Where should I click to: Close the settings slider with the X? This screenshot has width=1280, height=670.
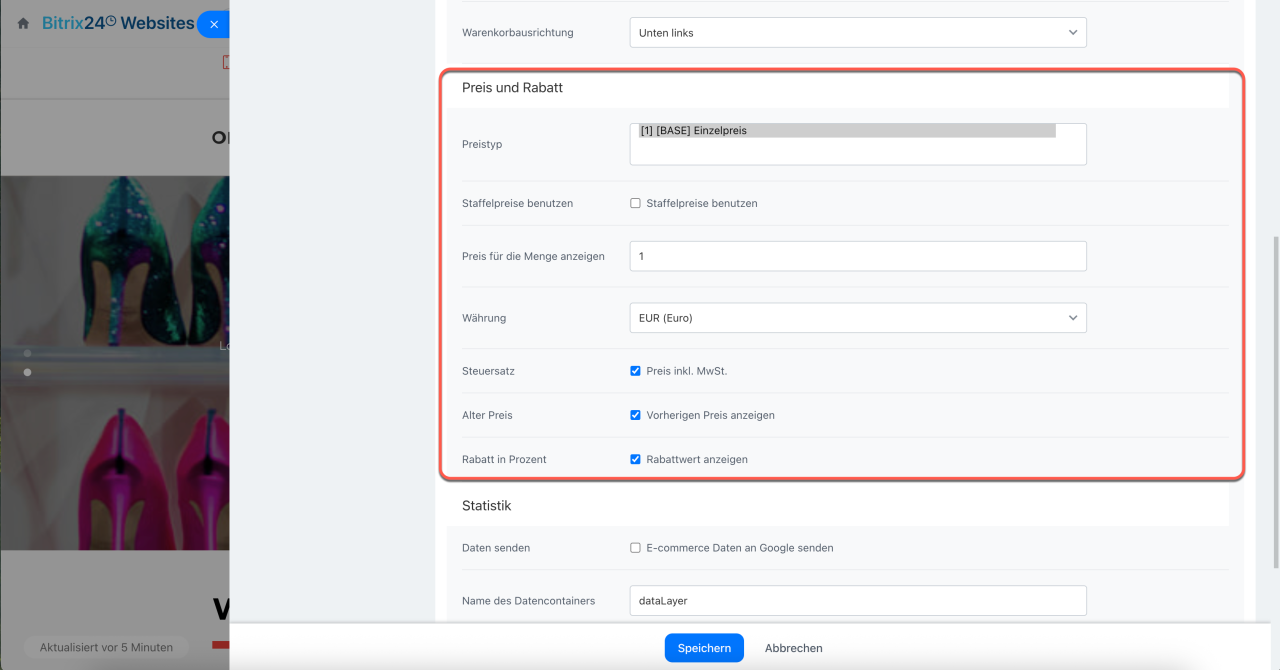213,24
